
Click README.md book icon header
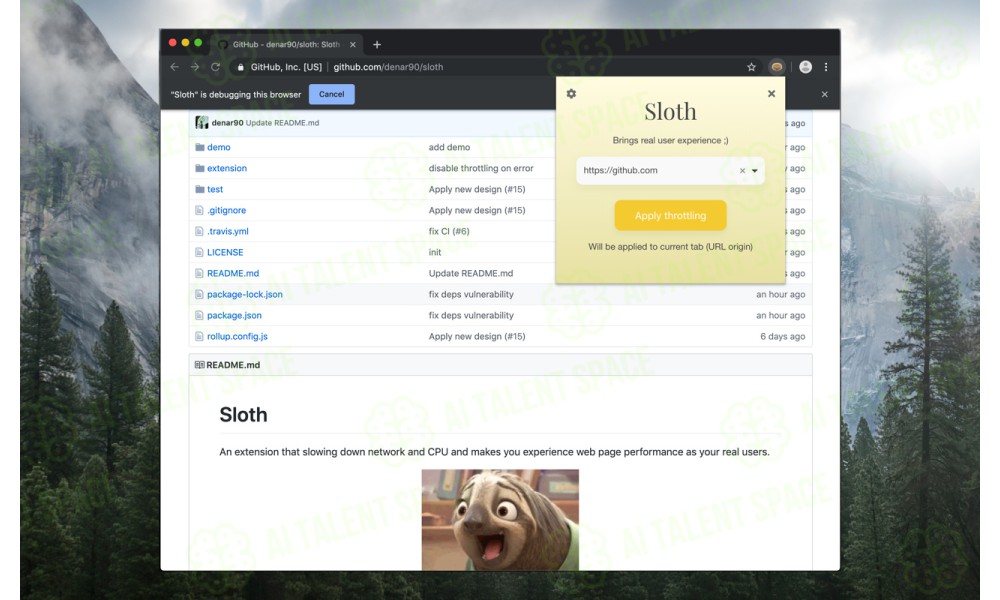pos(200,365)
